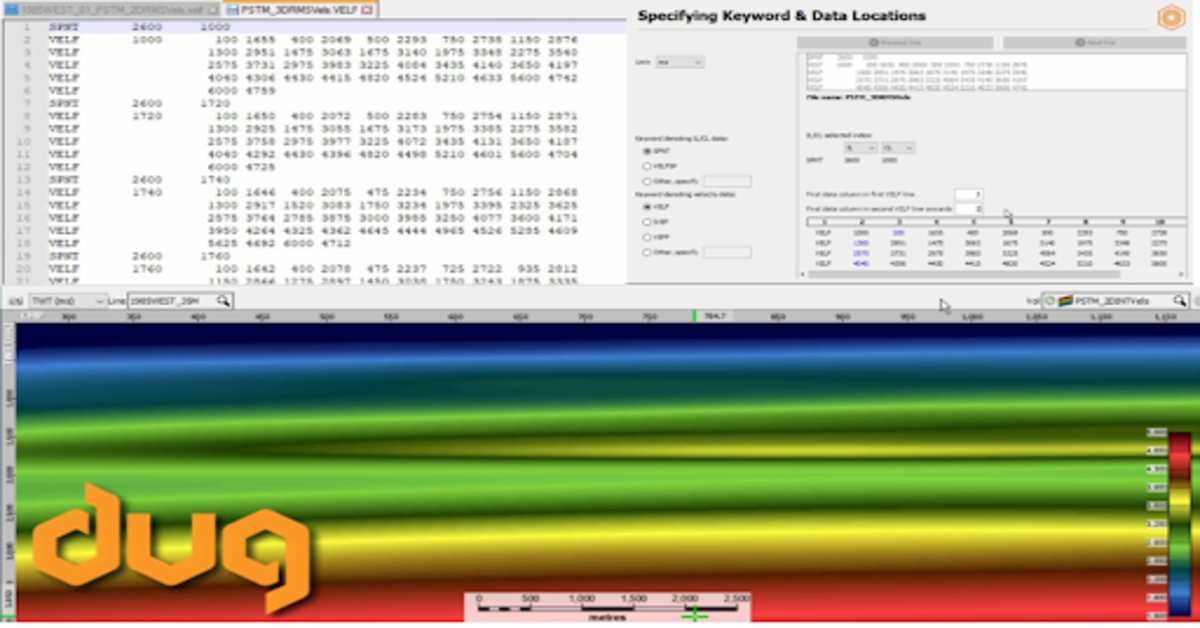1200x628 pixels.
Task: Click the circular icon on Previous line
Action: [875, 43]
